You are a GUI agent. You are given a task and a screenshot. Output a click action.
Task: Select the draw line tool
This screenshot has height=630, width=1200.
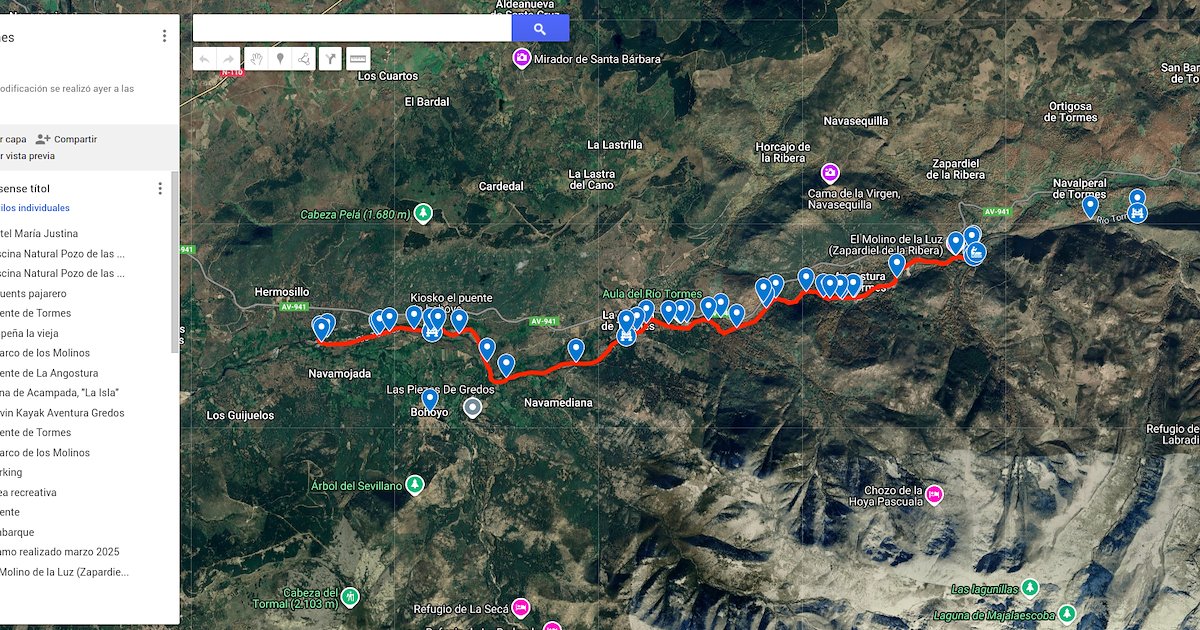click(x=305, y=59)
